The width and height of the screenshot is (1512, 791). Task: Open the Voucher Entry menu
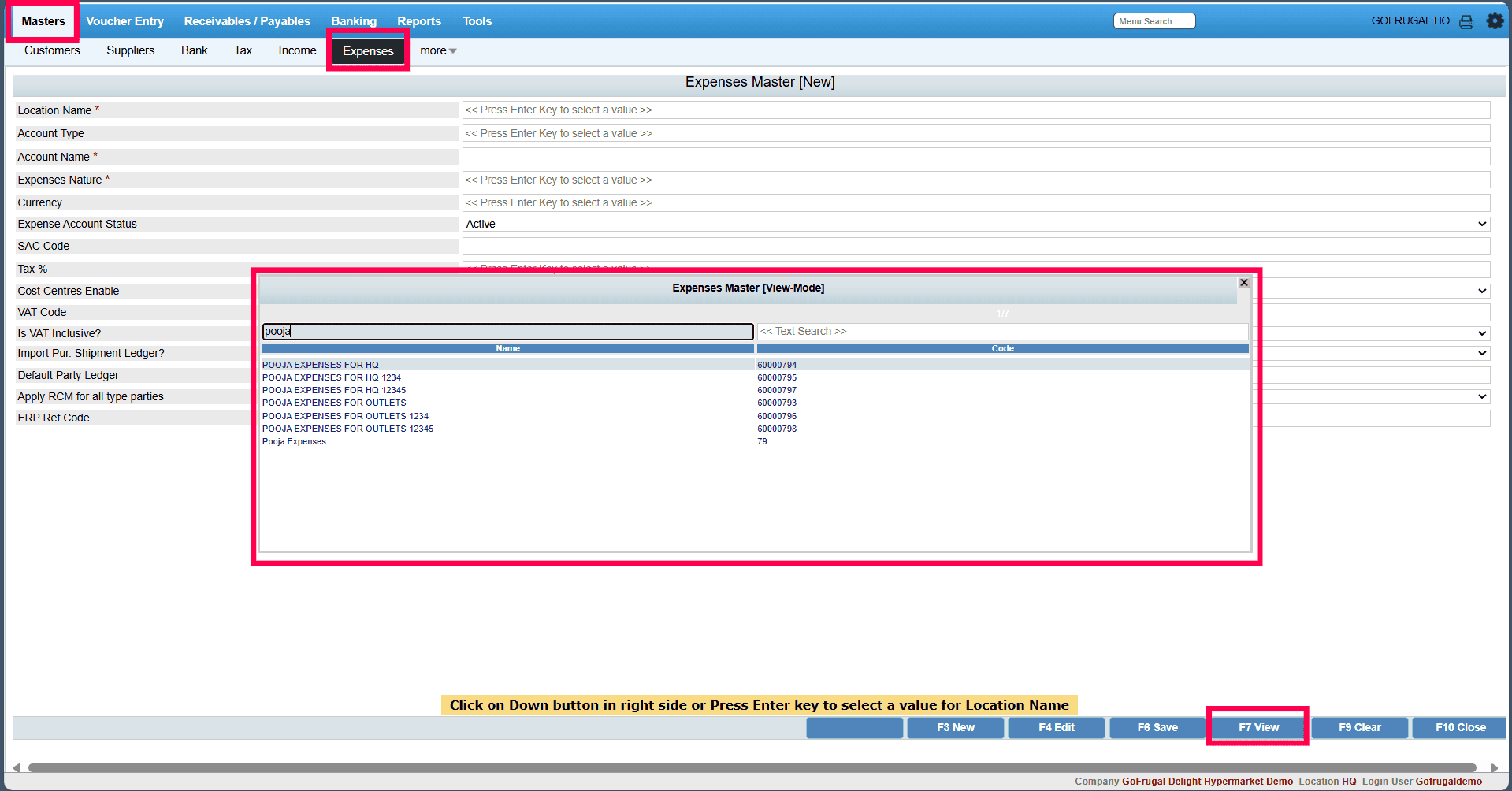(x=125, y=21)
